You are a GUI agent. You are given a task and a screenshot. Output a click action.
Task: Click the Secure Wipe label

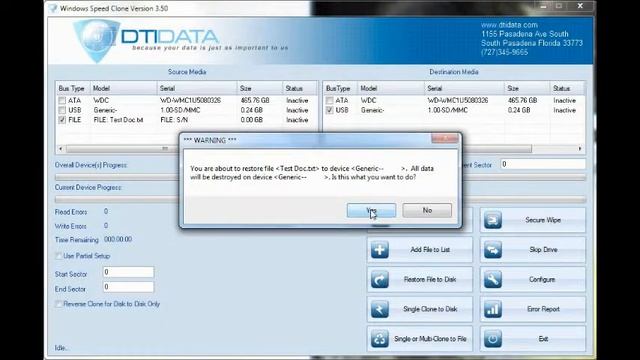[x=543, y=220]
